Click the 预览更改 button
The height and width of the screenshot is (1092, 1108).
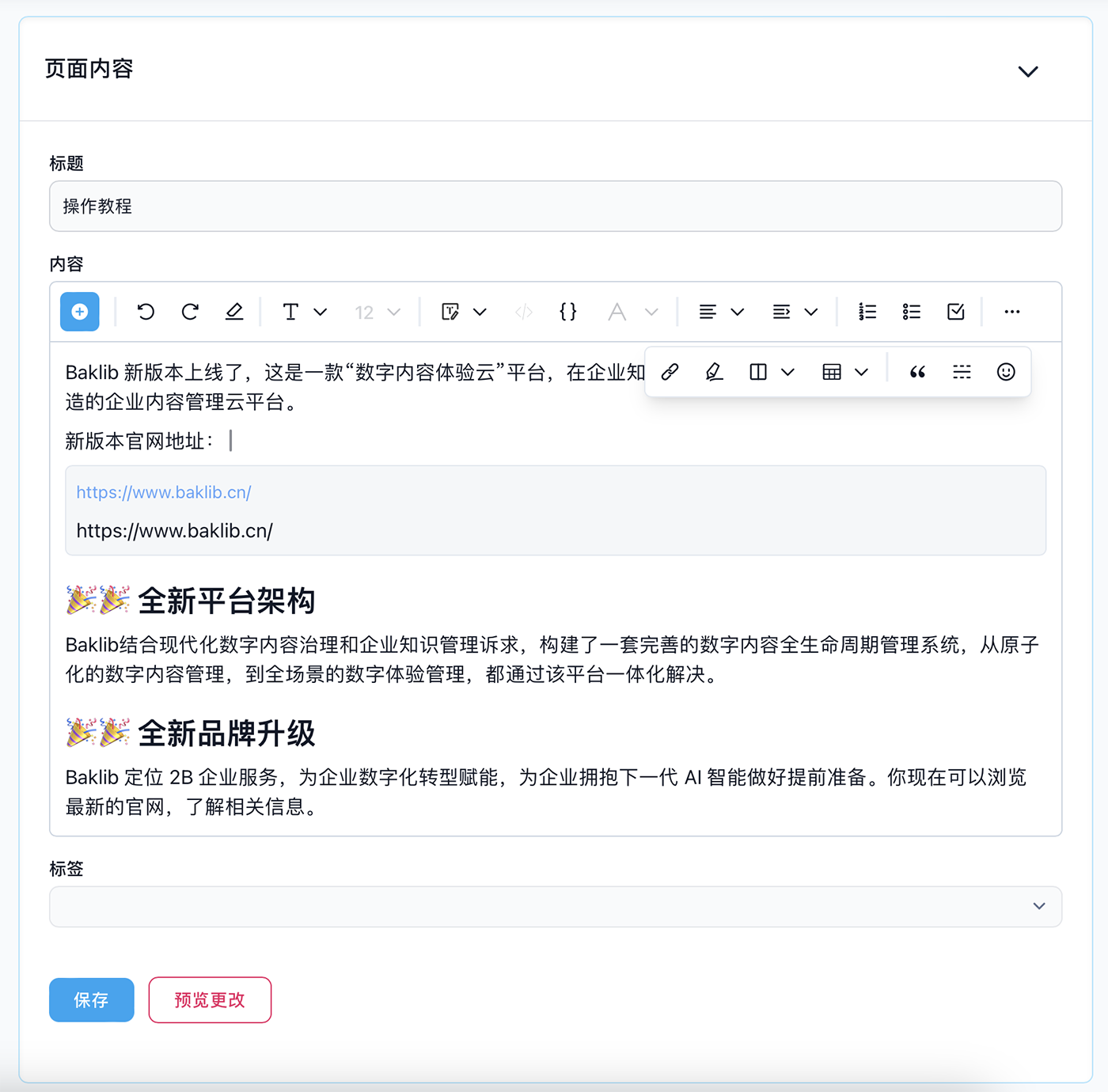(x=210, y=1000)
